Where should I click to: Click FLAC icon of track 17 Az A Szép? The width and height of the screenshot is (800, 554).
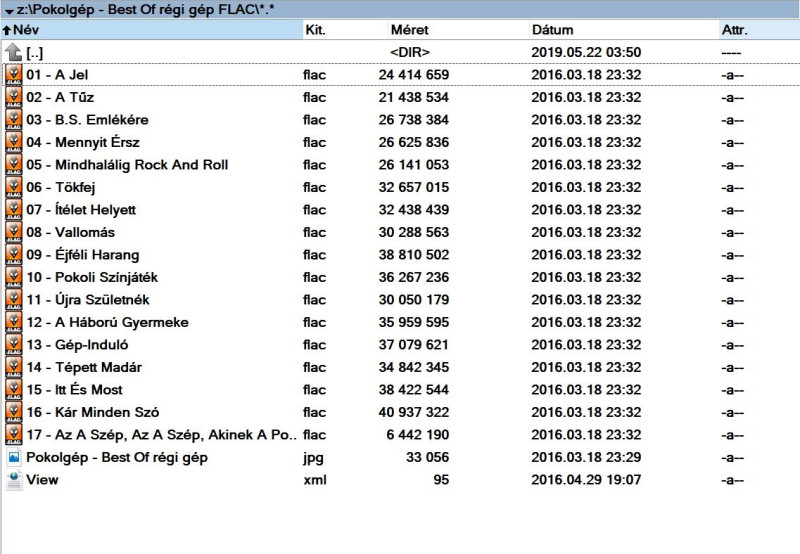14,434
